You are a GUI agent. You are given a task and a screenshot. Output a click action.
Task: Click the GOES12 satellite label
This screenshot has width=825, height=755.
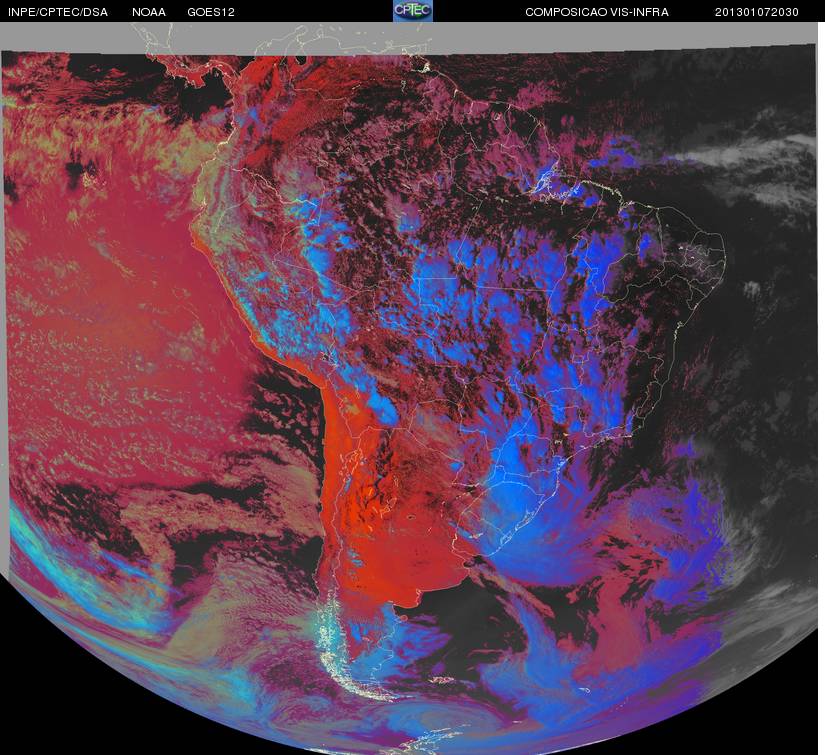[211, 12]
